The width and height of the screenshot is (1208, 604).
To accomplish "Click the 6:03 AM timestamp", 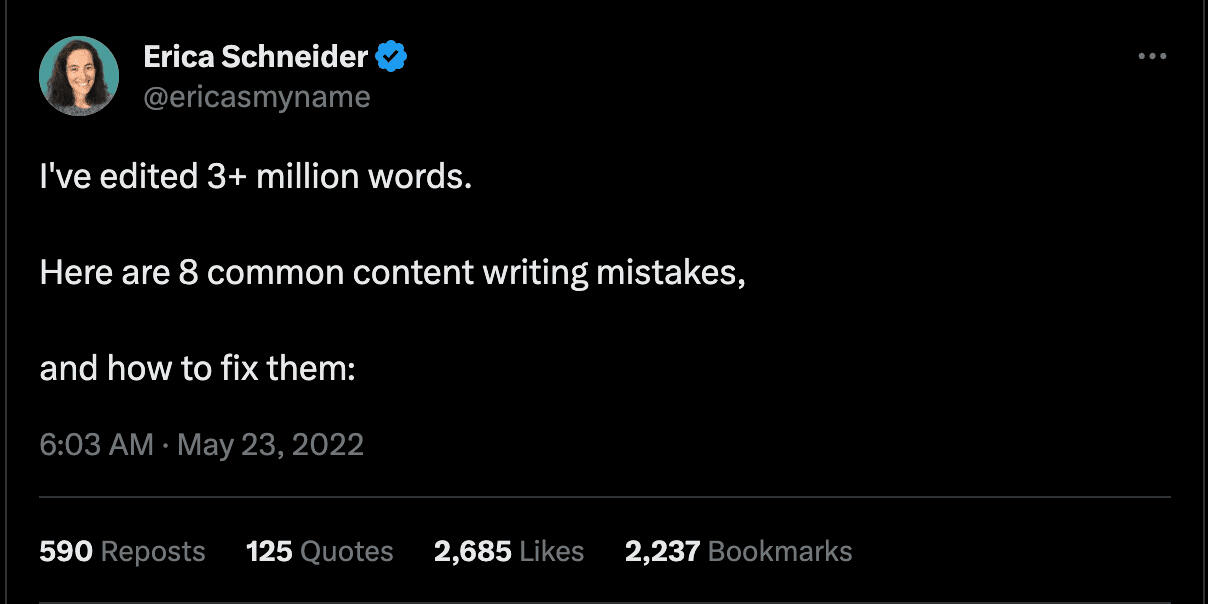I will [96, 444].
